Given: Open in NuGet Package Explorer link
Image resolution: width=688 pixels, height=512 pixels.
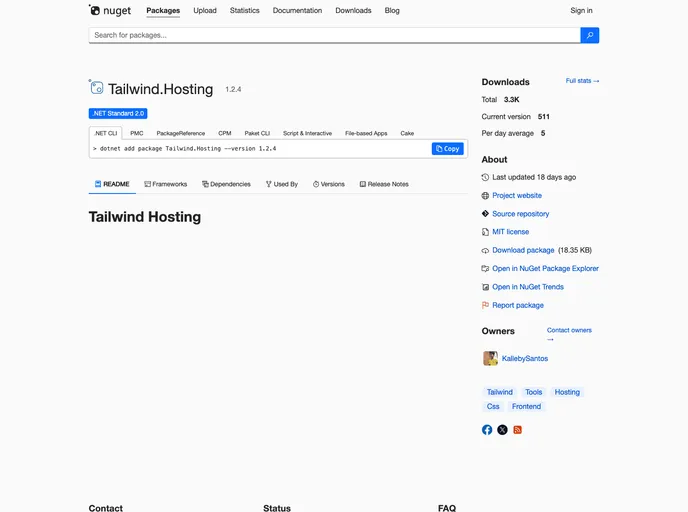Looking at the screenshot, I should [x=545, y=269].
